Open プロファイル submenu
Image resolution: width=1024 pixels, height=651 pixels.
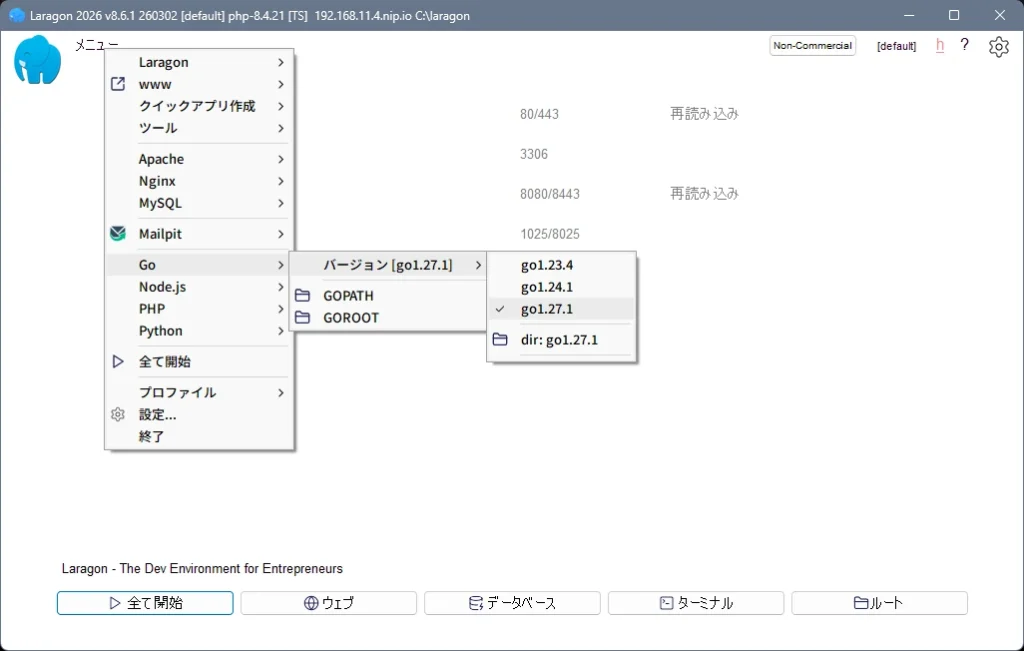pyautogui.click(x=199, y=392)
